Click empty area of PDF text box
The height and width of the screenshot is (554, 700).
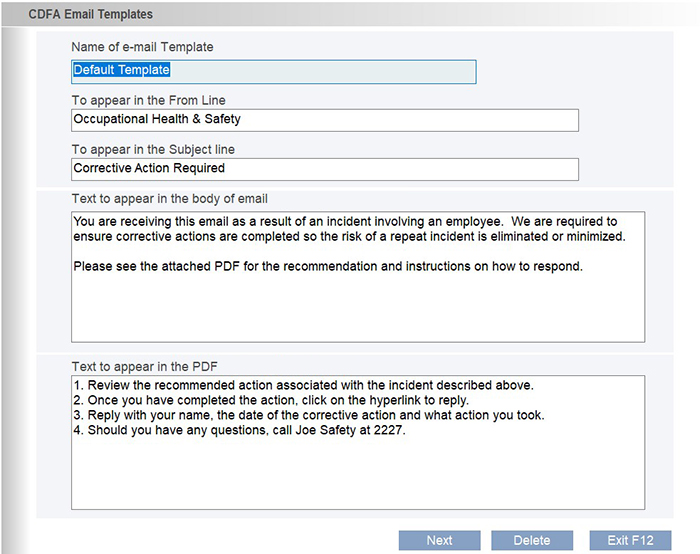(x=357, y=477)
